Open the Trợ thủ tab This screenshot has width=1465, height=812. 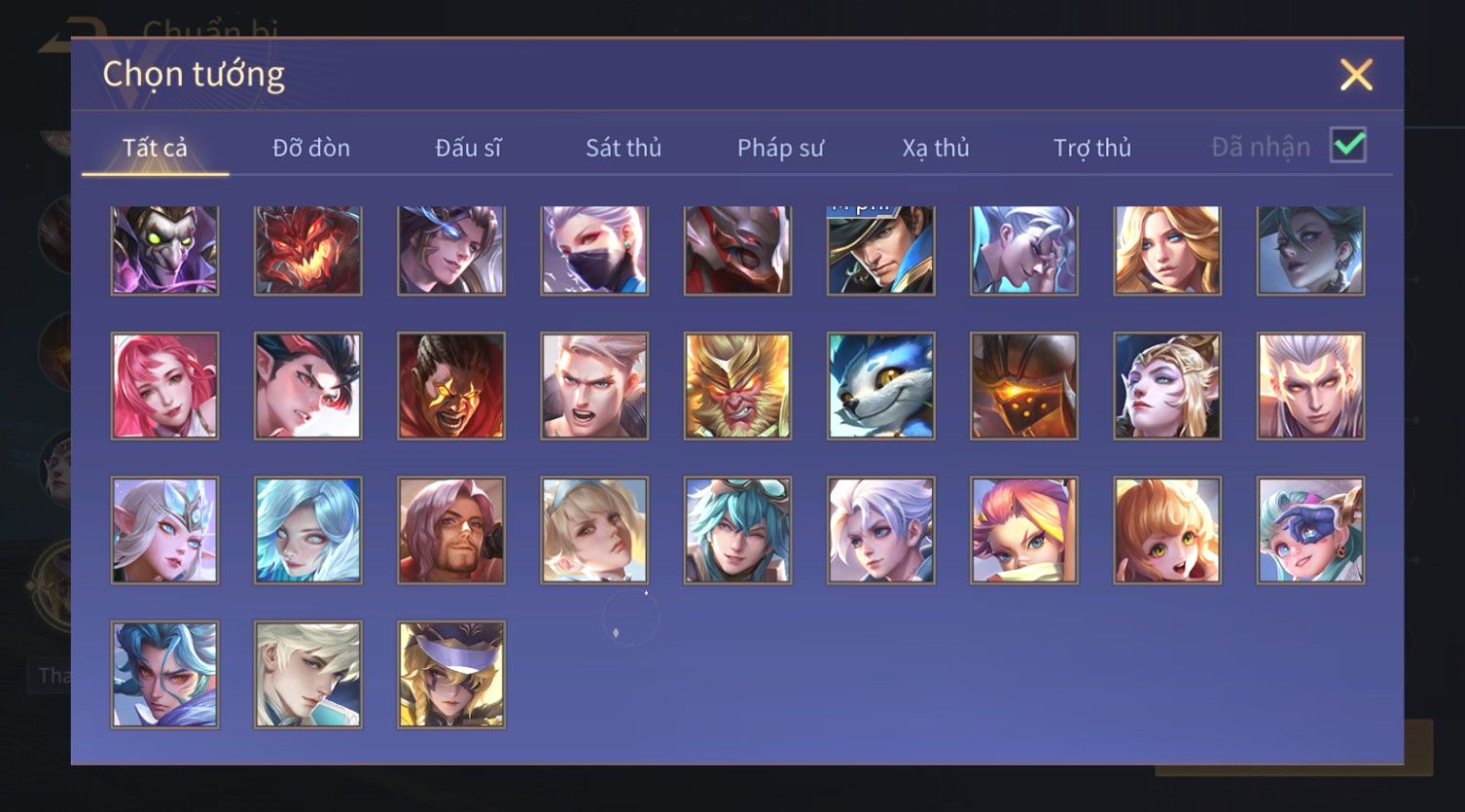pyautogui.click(x=1092, y=148)
